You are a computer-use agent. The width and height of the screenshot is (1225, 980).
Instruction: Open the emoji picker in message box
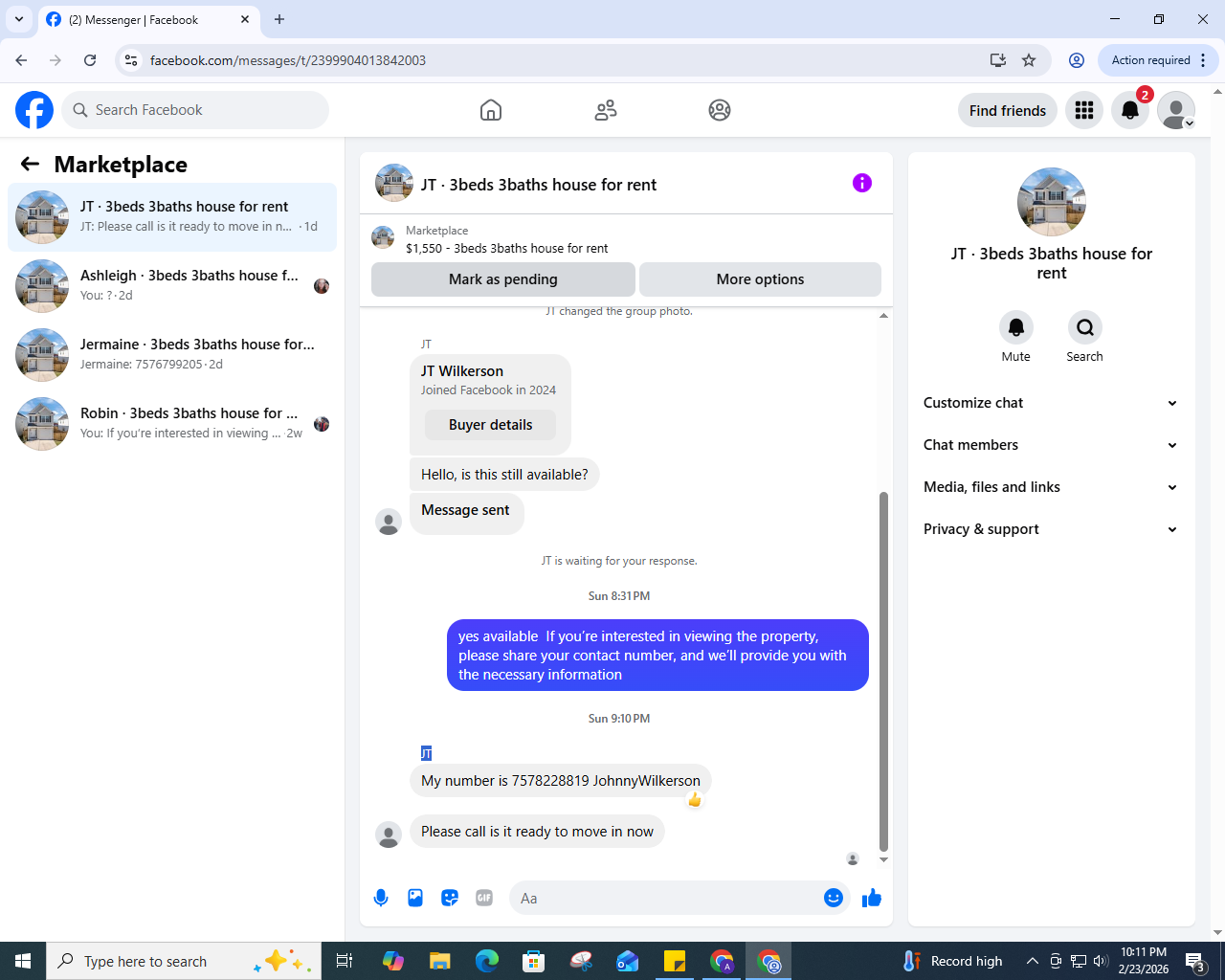[834, 898]
